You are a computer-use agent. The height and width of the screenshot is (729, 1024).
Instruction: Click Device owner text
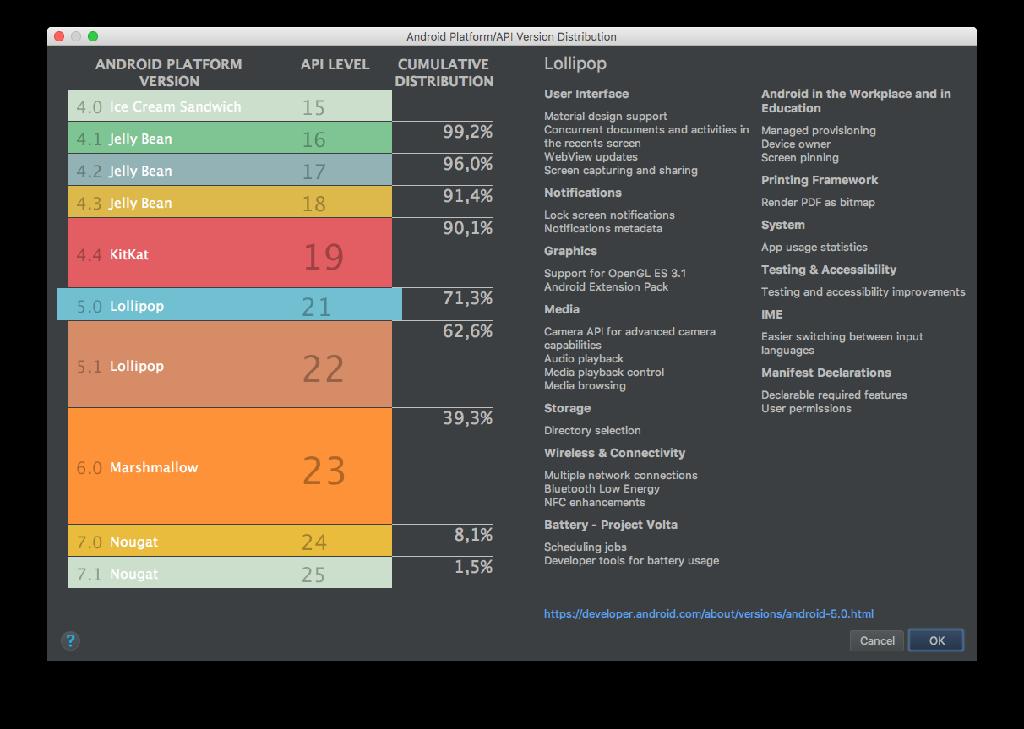coord(795,144)
